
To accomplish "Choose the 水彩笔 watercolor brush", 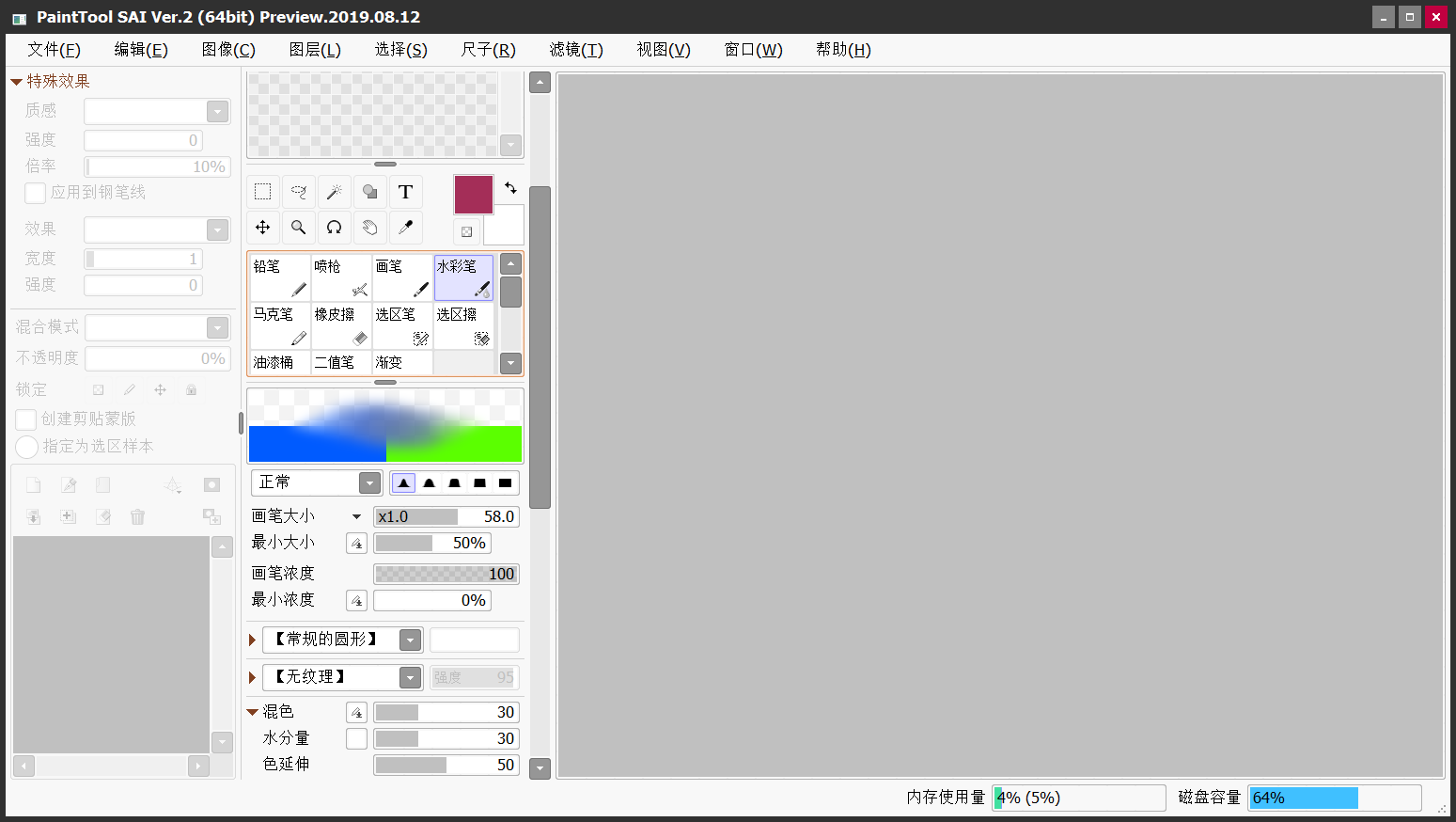I will pos(463,277).
